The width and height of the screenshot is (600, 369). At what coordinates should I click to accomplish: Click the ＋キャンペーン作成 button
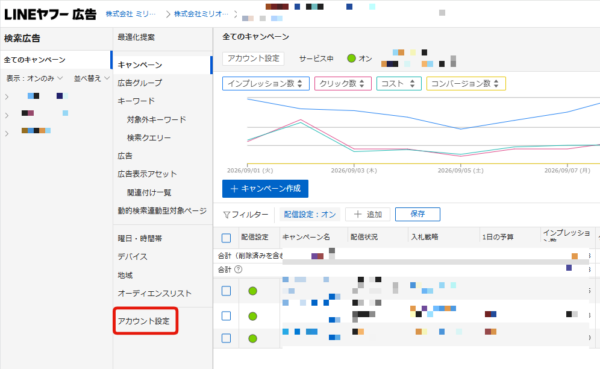(265, 189)
